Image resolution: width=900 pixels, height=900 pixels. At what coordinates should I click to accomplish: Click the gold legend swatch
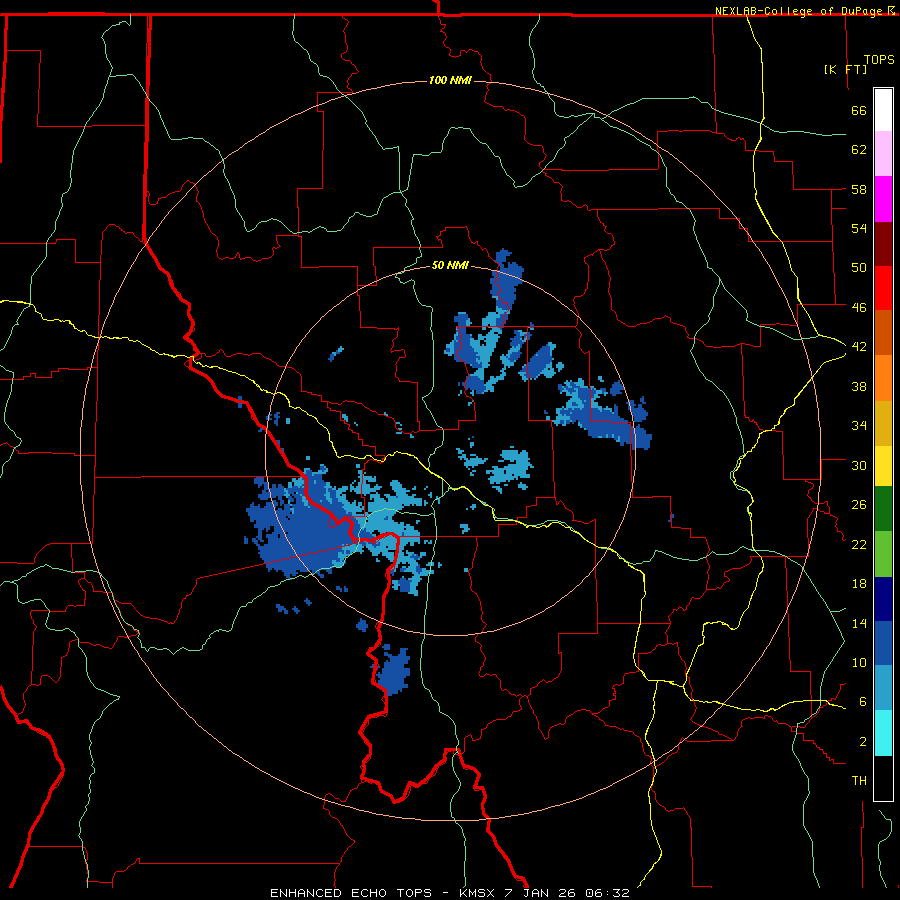883,424
